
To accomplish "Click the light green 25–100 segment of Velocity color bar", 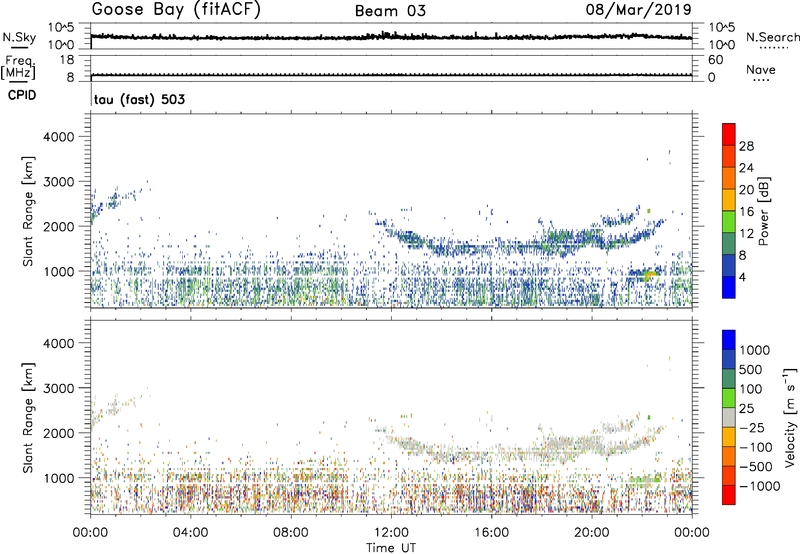I will [729, 398].
